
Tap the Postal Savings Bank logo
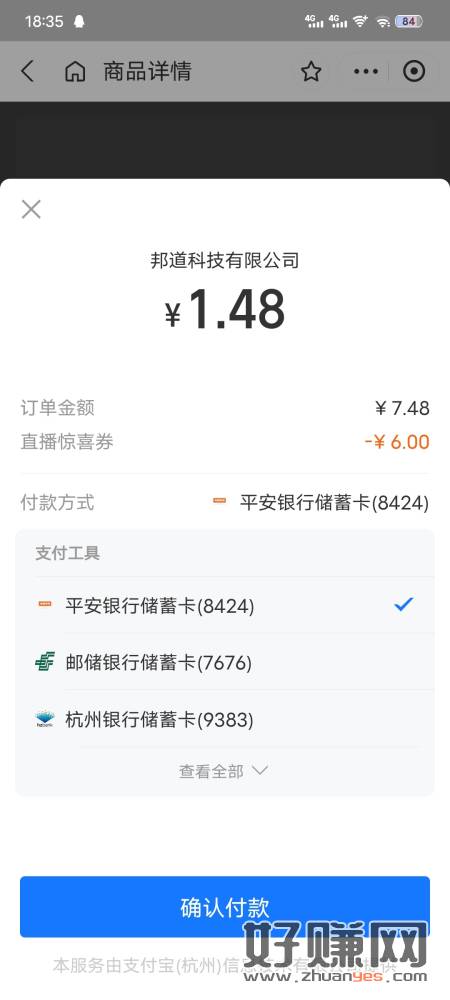(45, 663)
